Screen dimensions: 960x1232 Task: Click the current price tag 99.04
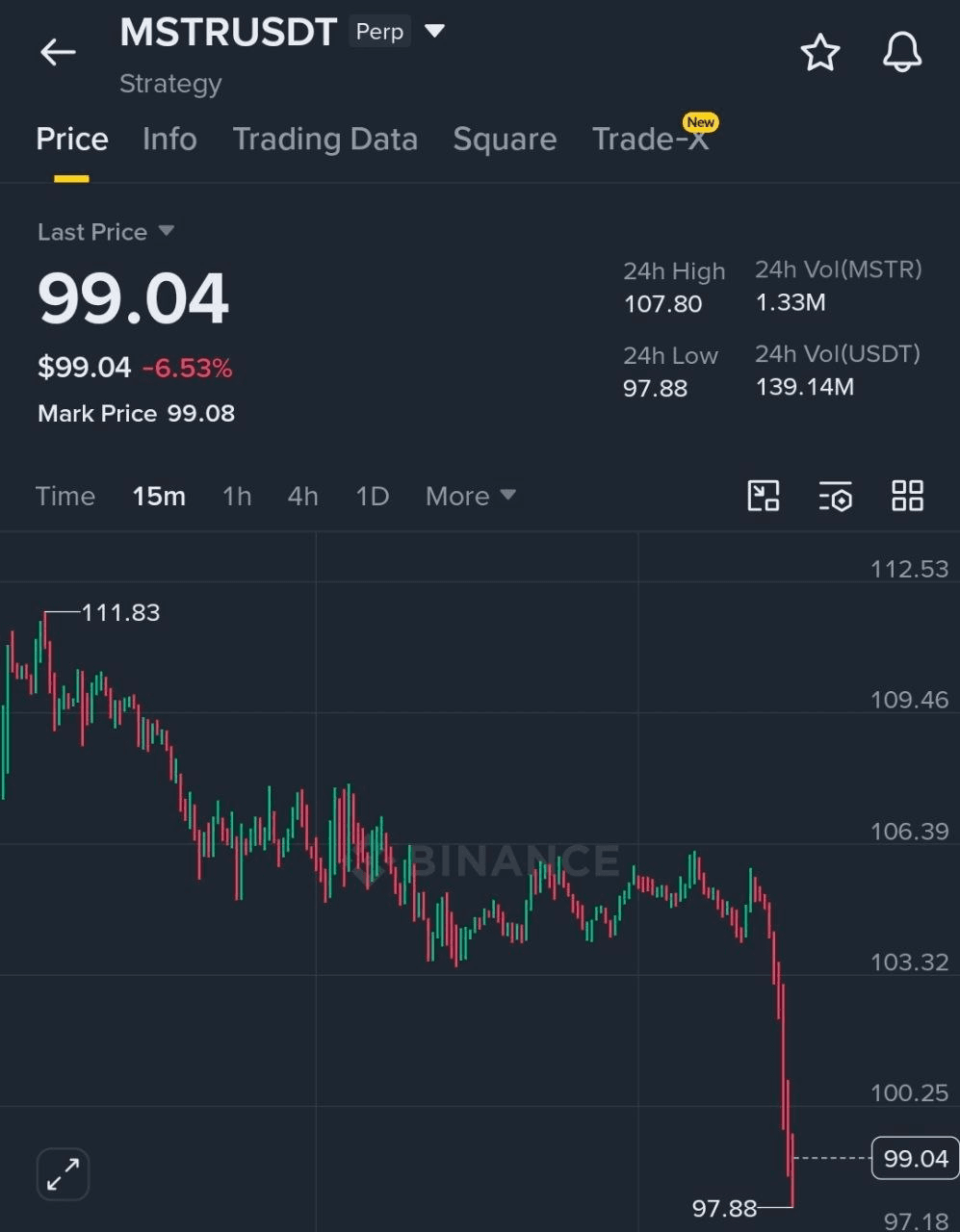(x=916, y=1158)
